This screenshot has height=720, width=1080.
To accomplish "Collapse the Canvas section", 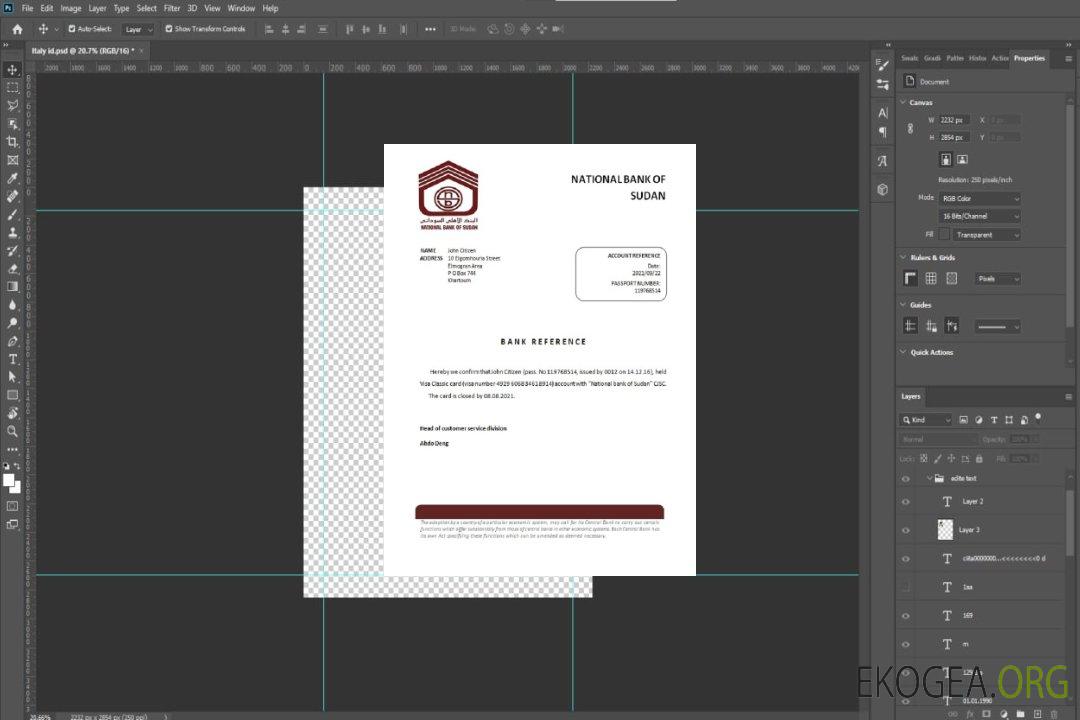I will (904, 102).
